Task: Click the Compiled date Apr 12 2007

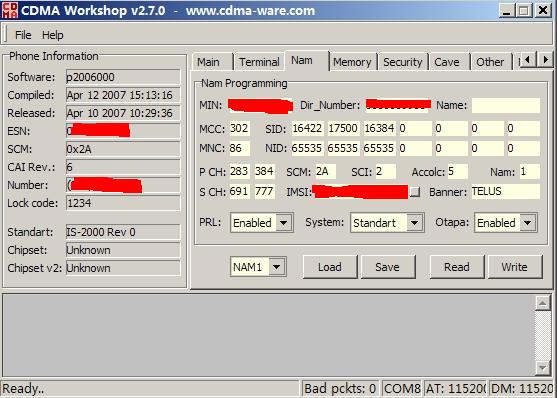Action: click(123, 95)
